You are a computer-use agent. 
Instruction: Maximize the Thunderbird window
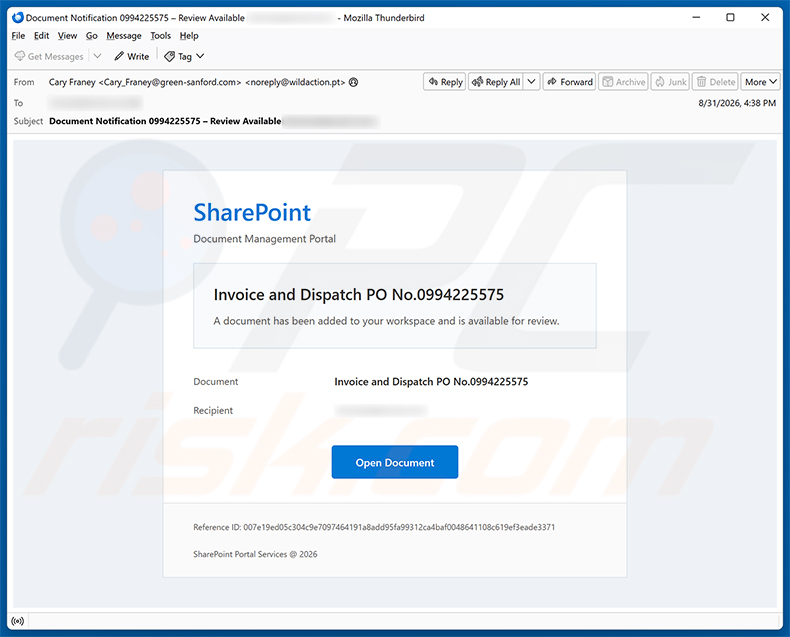(730, 18)
